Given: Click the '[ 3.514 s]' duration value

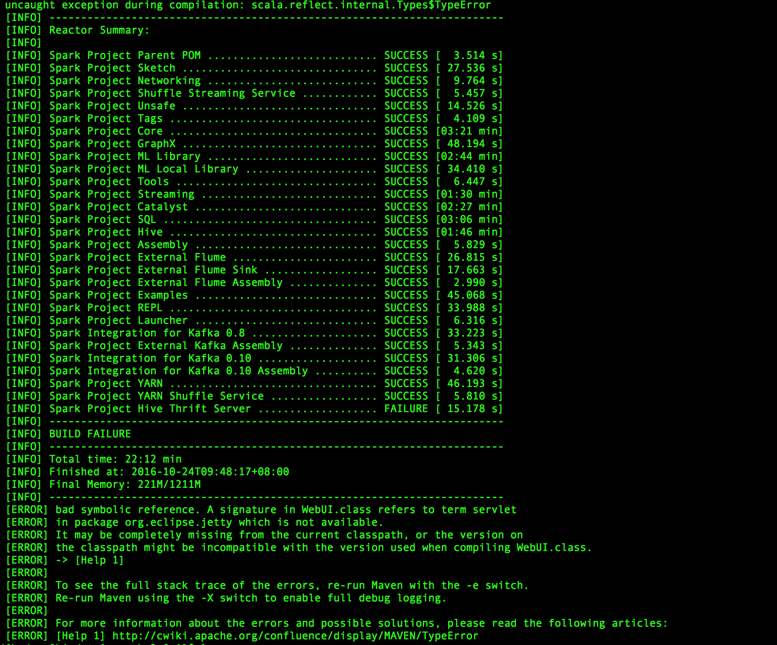Looking at the screenshot, I should [x=469, y=55].
